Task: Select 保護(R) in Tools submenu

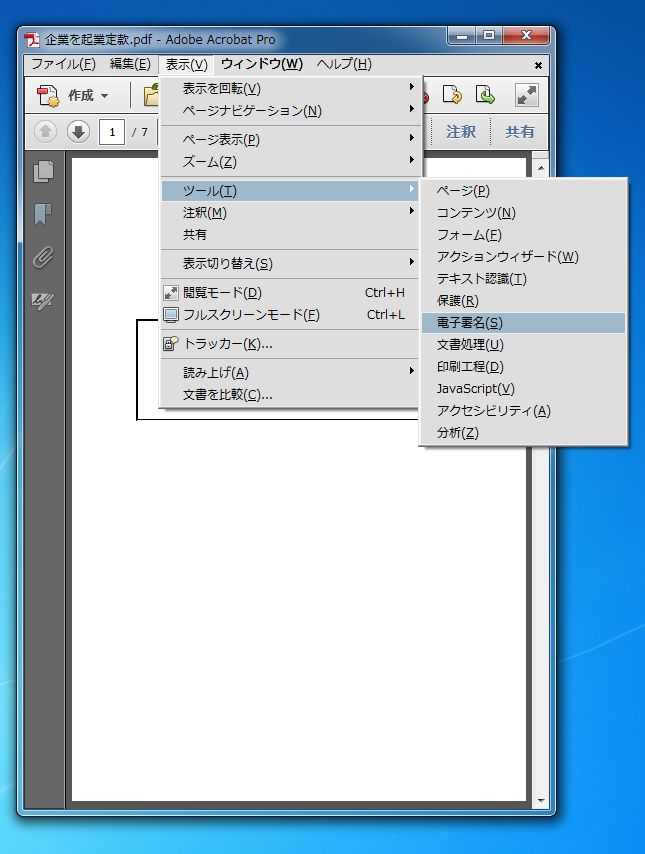Action: 523,301
